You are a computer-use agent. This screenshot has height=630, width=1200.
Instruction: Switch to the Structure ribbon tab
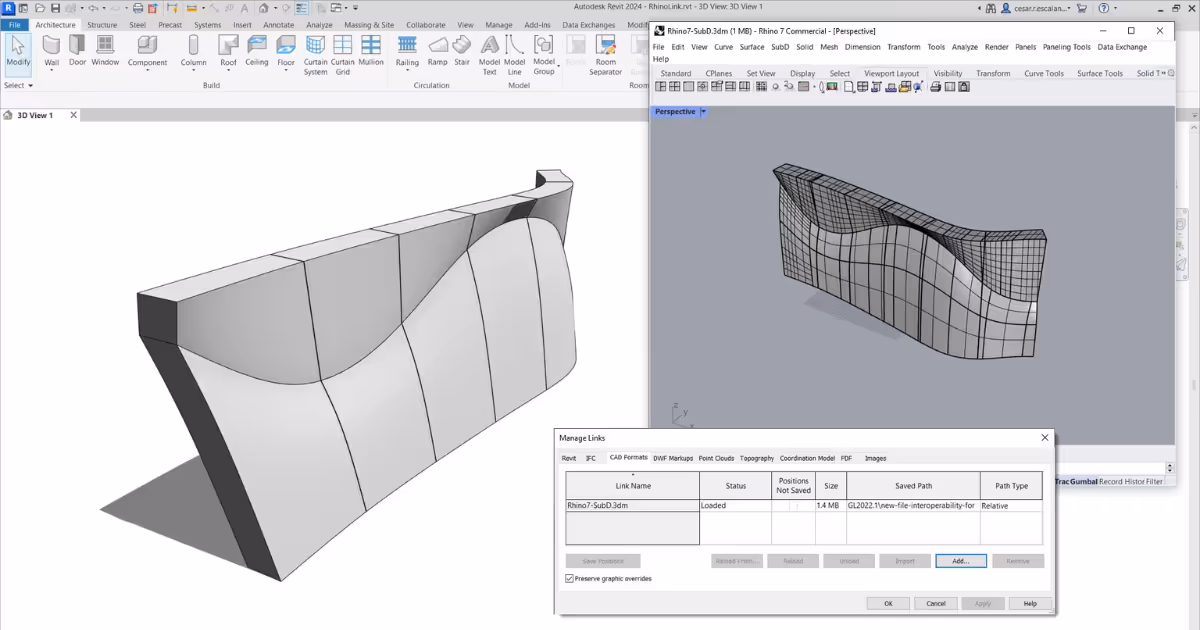(102, 25)
